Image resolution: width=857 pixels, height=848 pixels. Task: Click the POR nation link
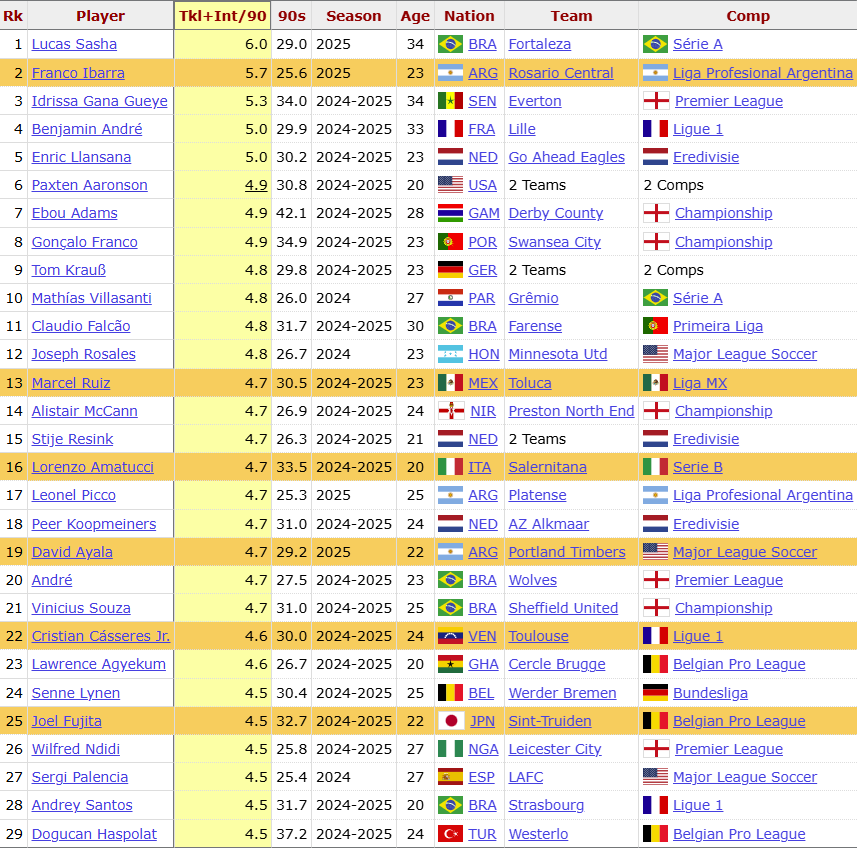pos(483,242)
